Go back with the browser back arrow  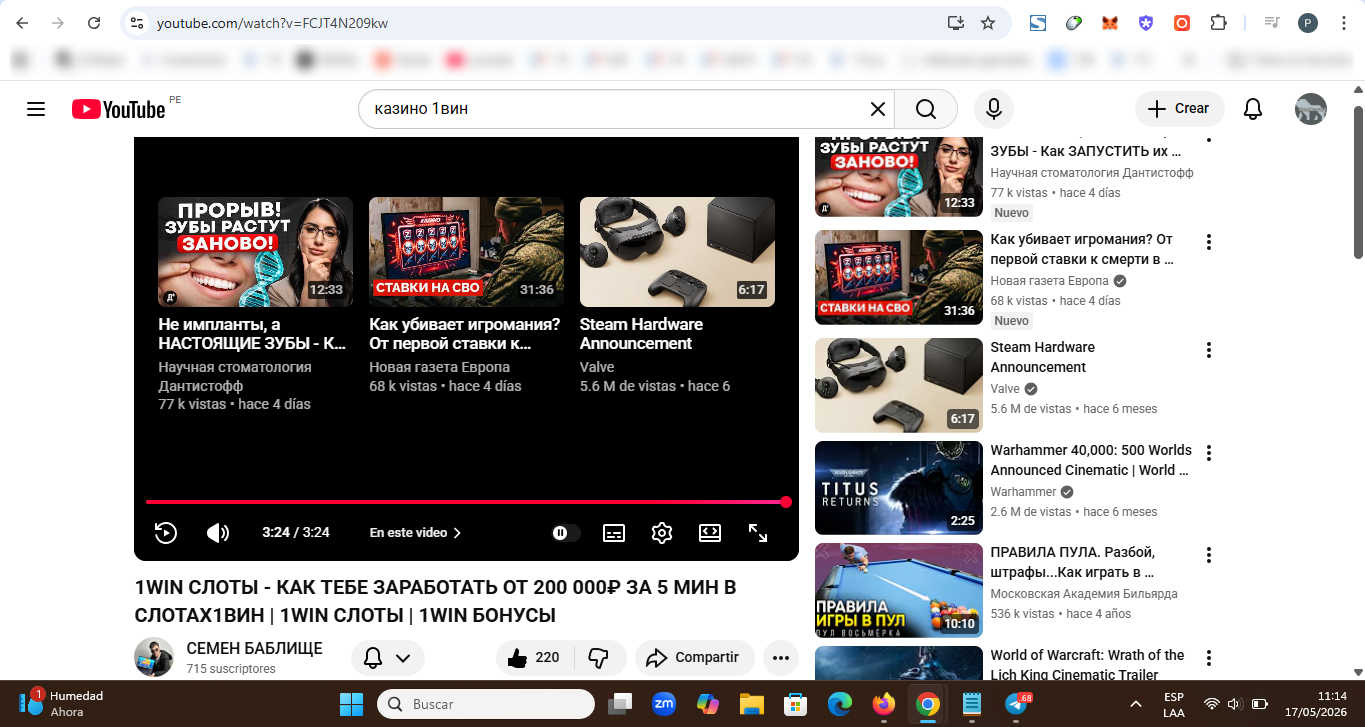tap(22, 23)
